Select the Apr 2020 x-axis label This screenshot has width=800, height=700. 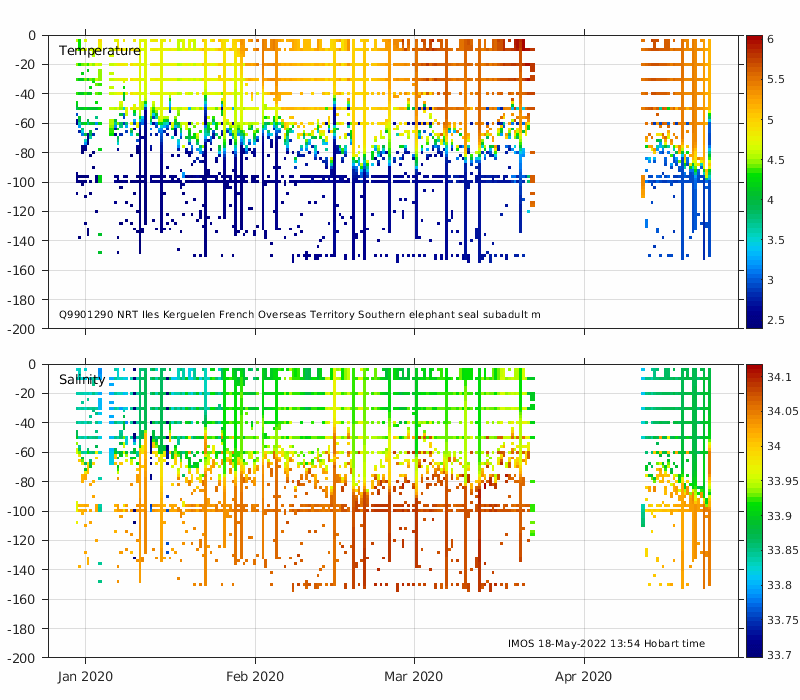[584, 677]
